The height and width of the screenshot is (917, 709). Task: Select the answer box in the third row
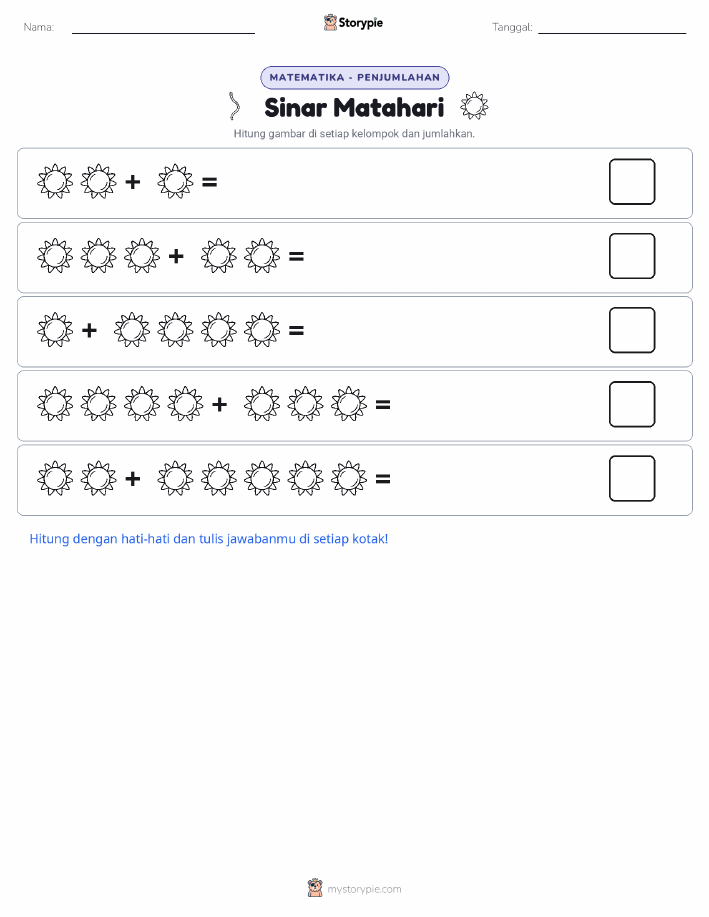(x=632, y=330)
